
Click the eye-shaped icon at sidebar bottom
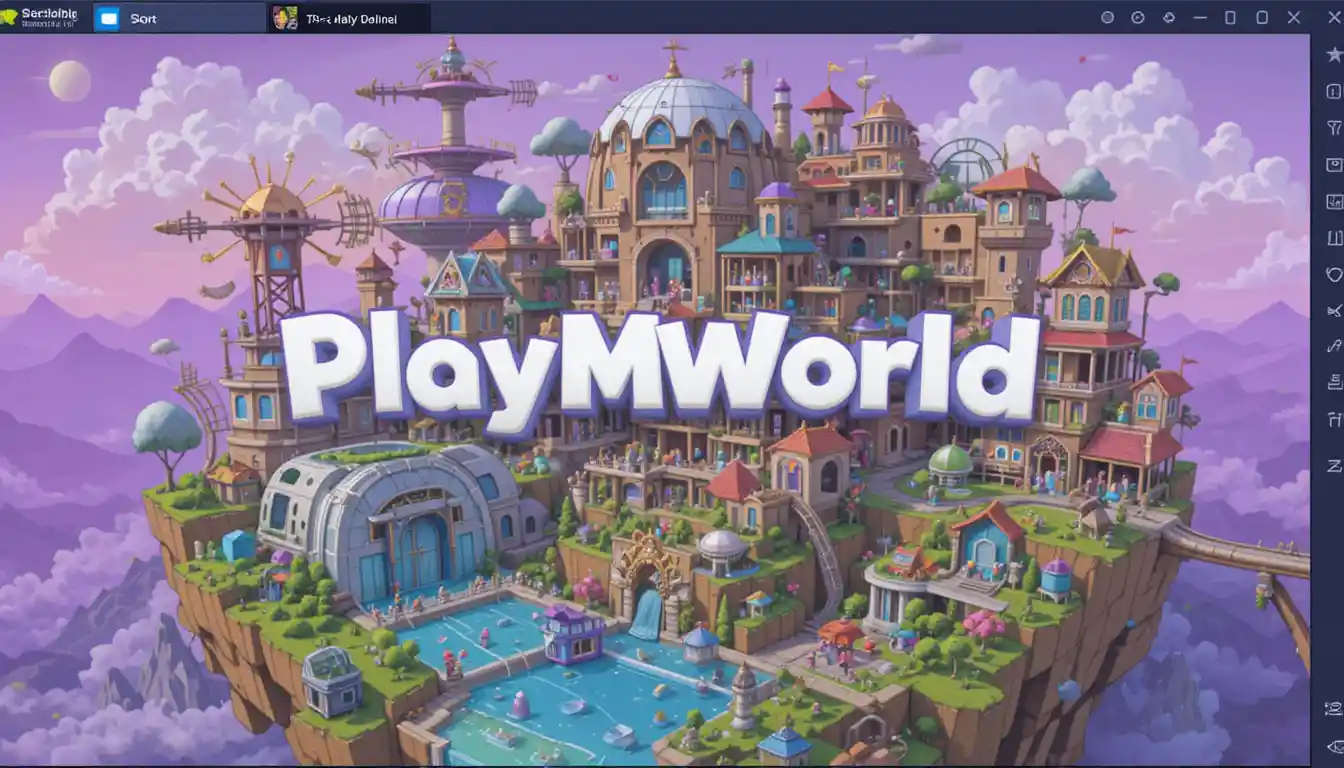(1333, 747)
